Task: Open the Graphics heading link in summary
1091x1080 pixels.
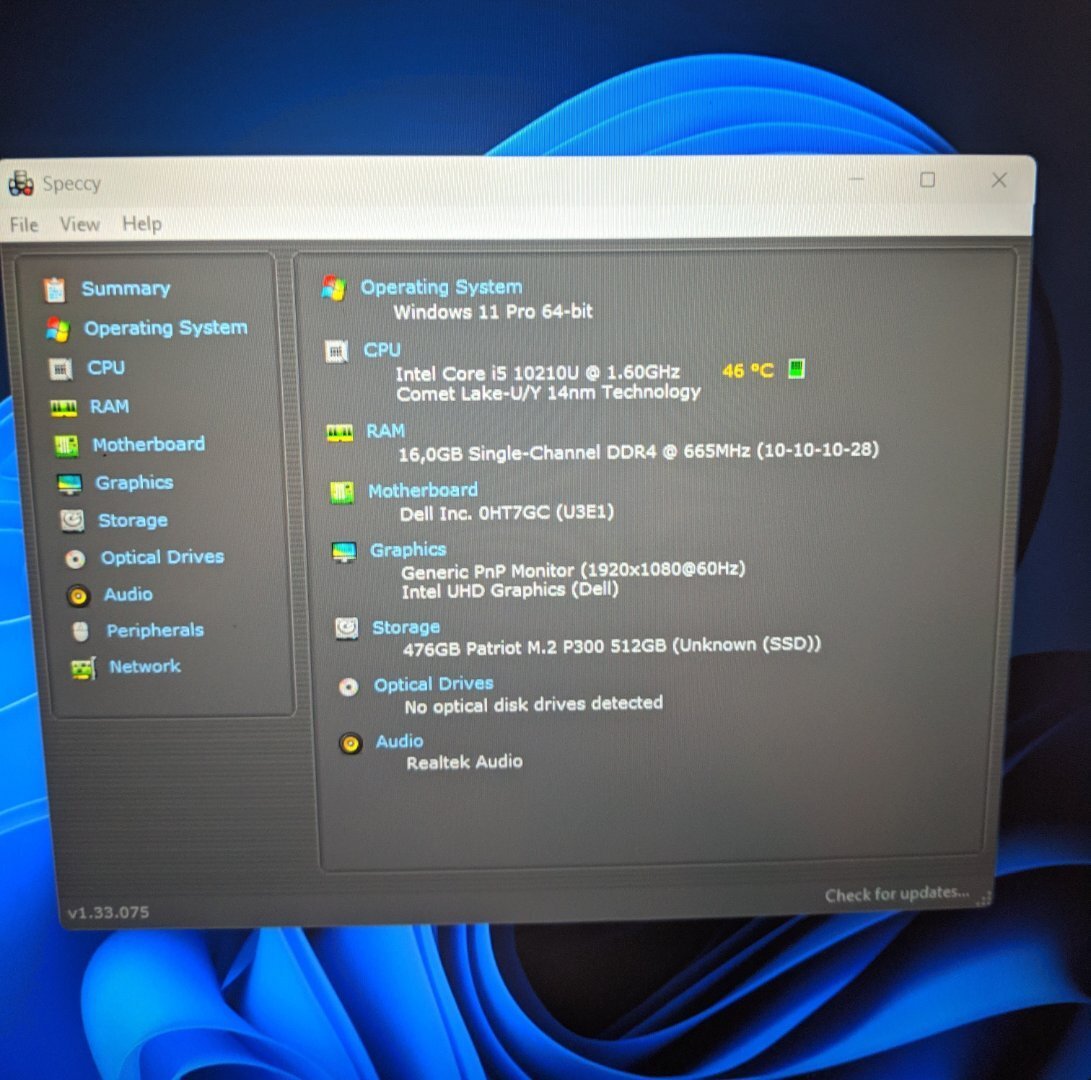Action: pyautogui.click(x=408, y=549)
